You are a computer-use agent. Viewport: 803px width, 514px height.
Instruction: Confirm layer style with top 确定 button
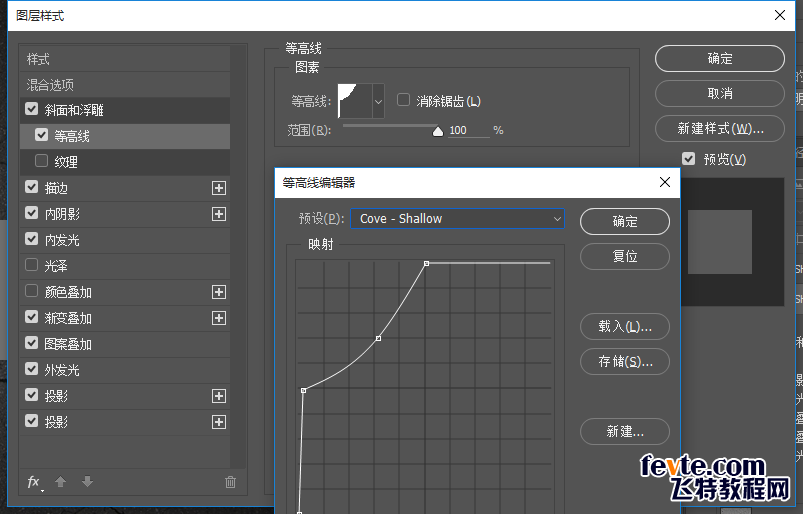pos(720,58)
